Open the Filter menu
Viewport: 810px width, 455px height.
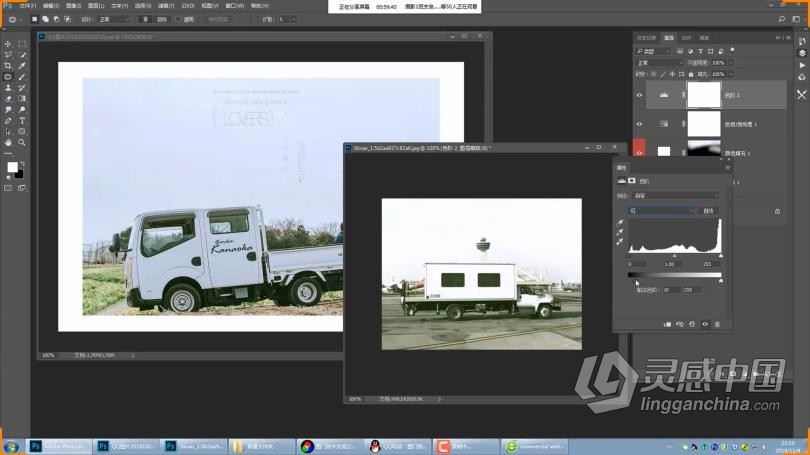coord(166,6)
